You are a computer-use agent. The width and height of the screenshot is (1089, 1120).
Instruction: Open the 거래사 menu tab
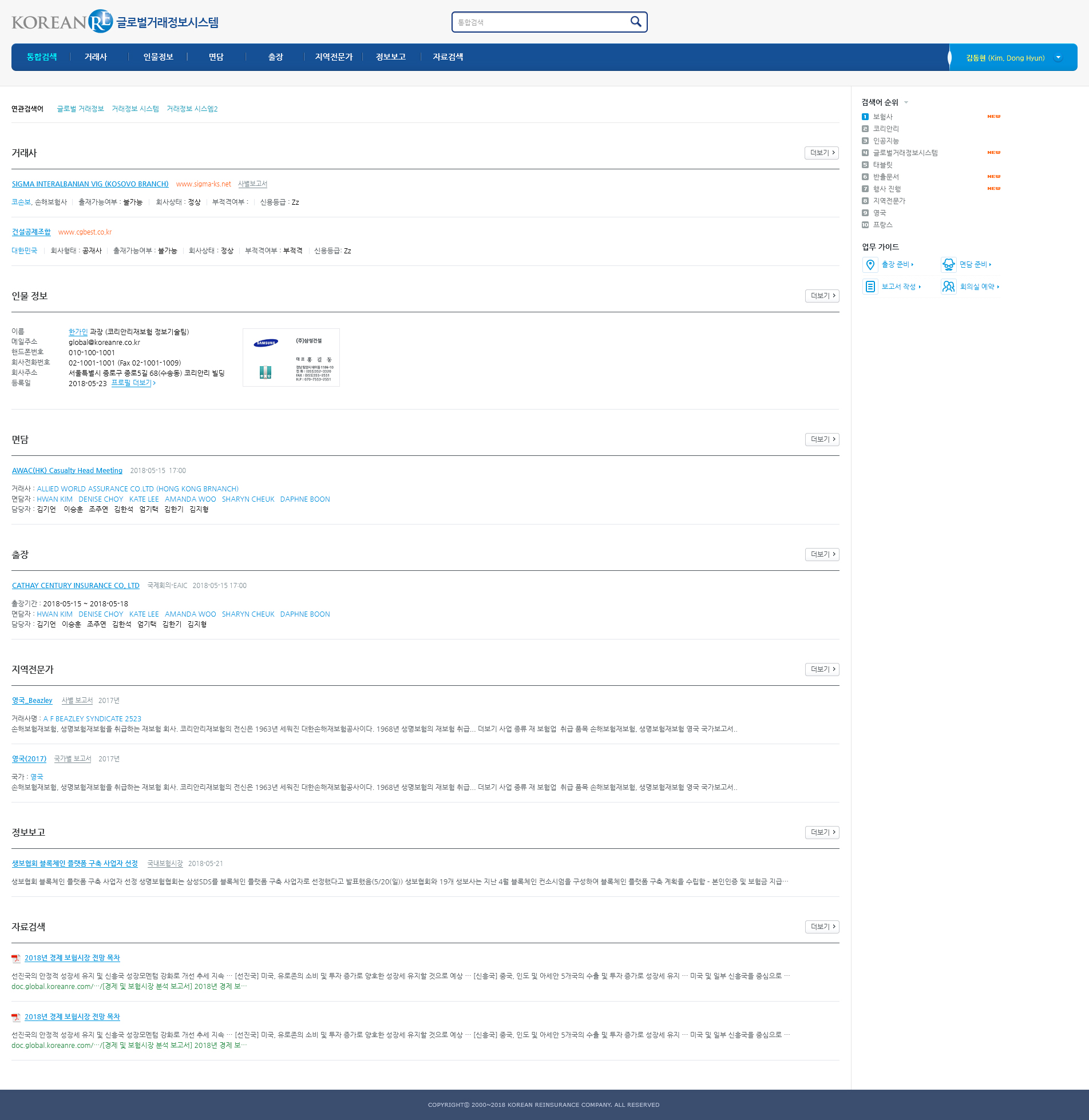pos(96,57)
